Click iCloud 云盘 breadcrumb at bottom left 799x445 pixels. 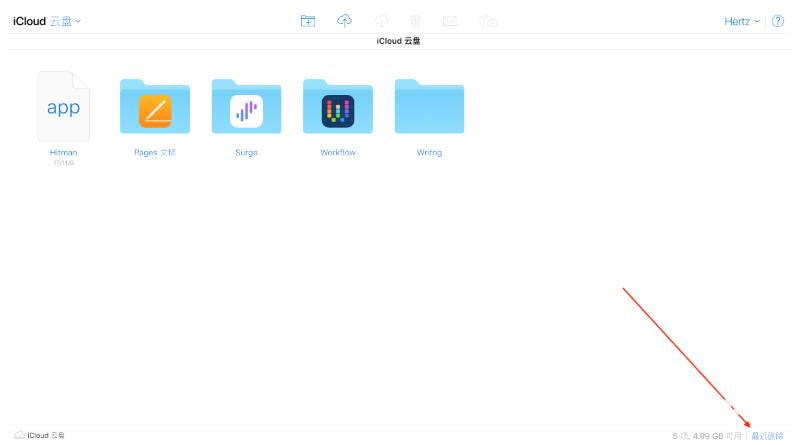(40, 435)
